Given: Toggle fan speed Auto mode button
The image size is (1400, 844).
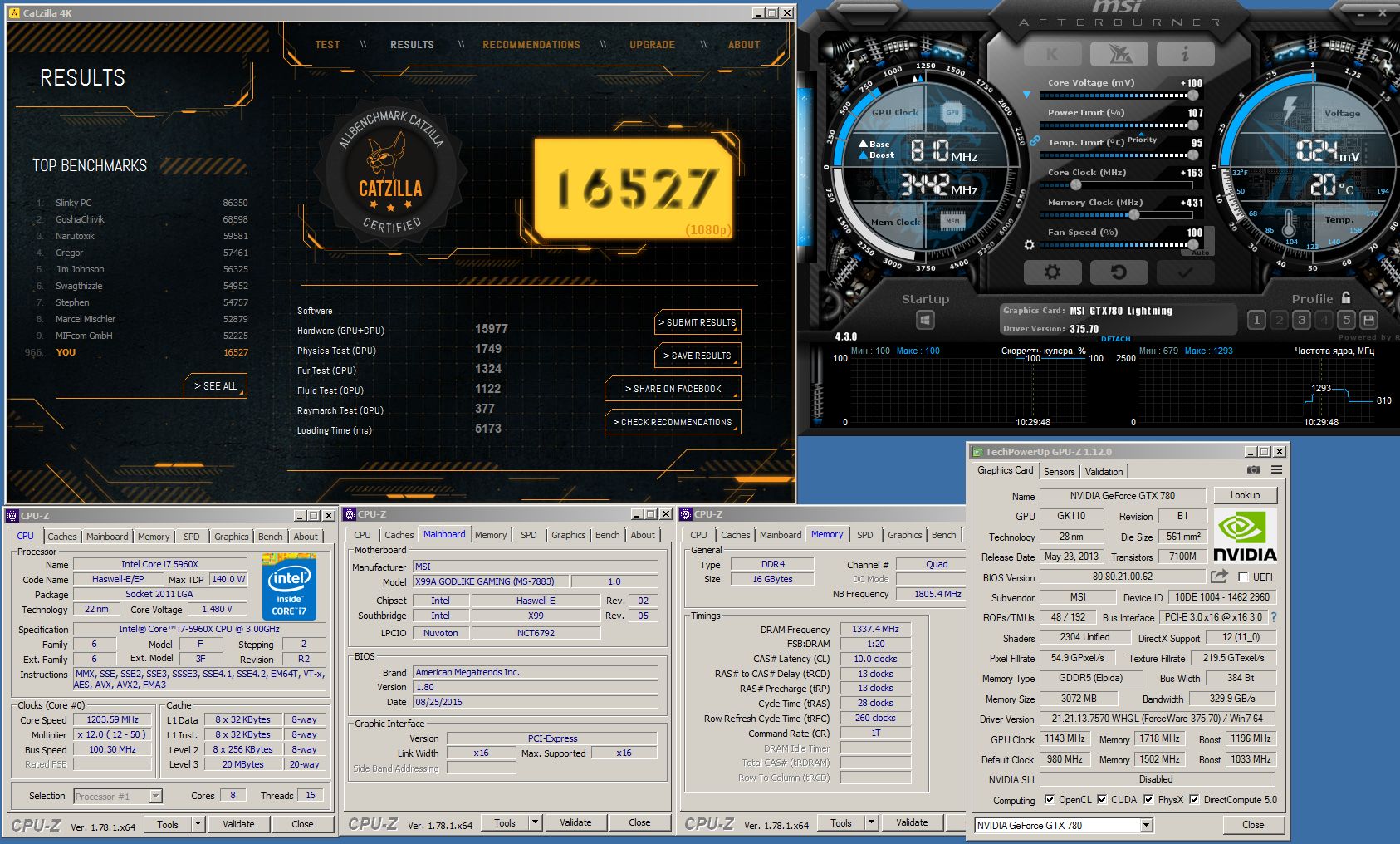Looking at the screenshot, I should 1200,251.
